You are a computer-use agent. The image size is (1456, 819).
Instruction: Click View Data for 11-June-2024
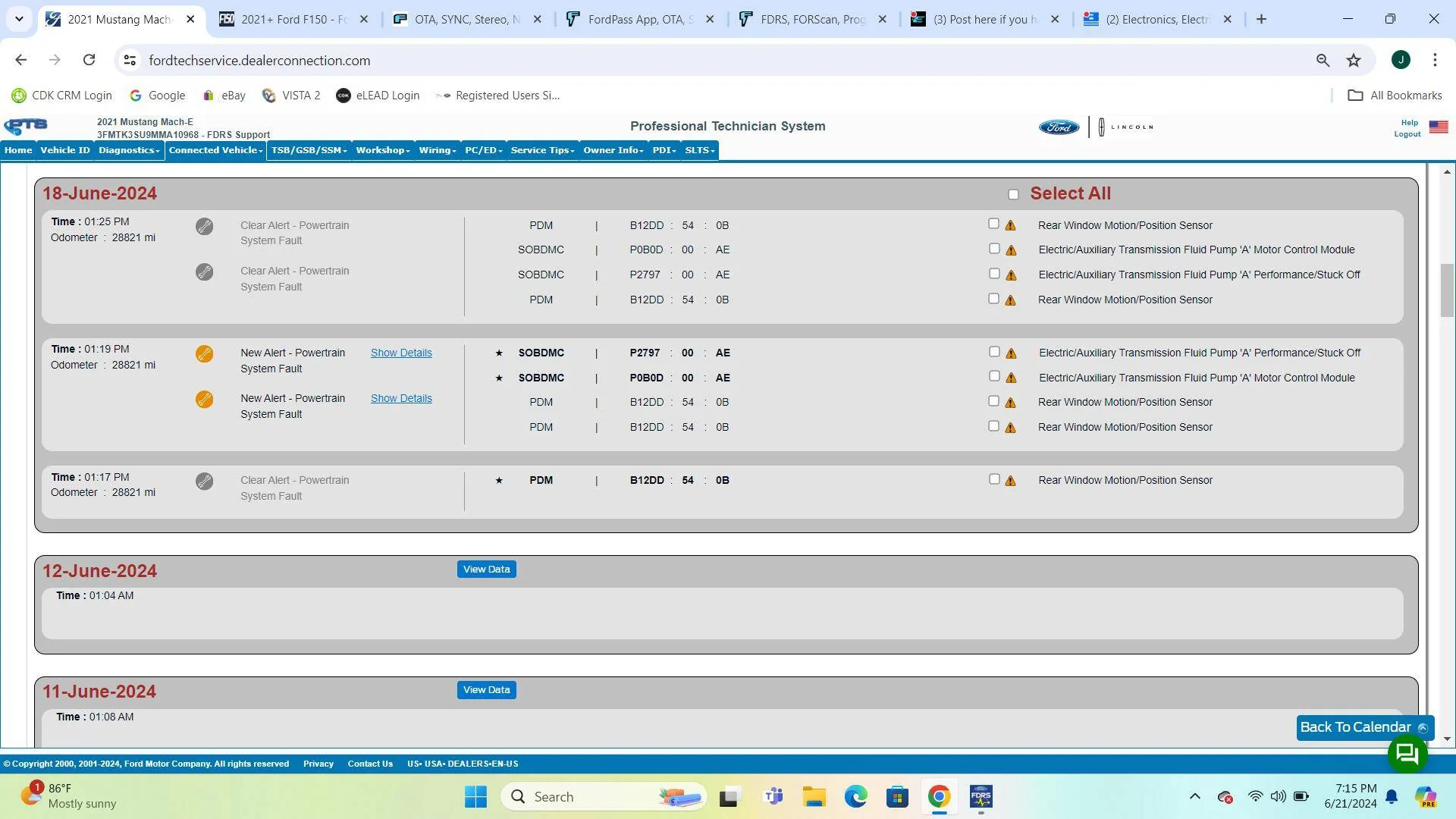[x=486, y=690]
